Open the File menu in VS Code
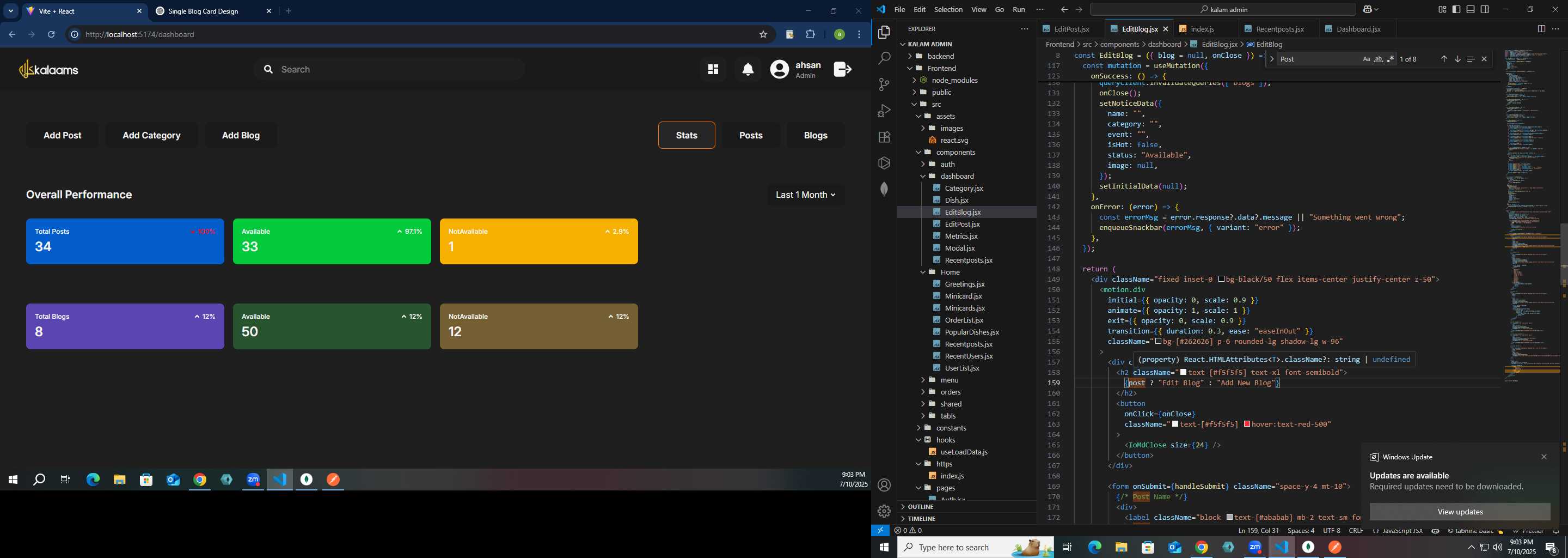 pos(899,10)
